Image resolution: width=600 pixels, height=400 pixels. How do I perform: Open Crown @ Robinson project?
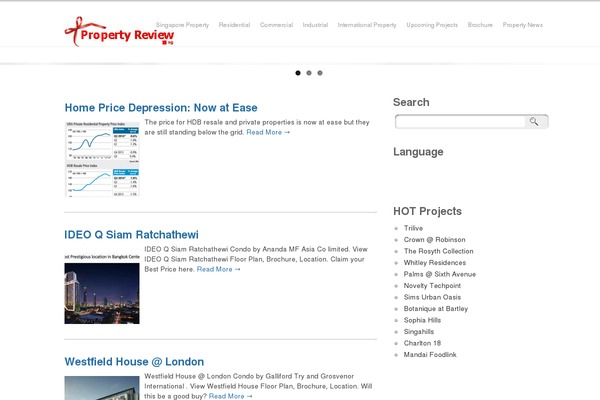click(x=435, y=240)
